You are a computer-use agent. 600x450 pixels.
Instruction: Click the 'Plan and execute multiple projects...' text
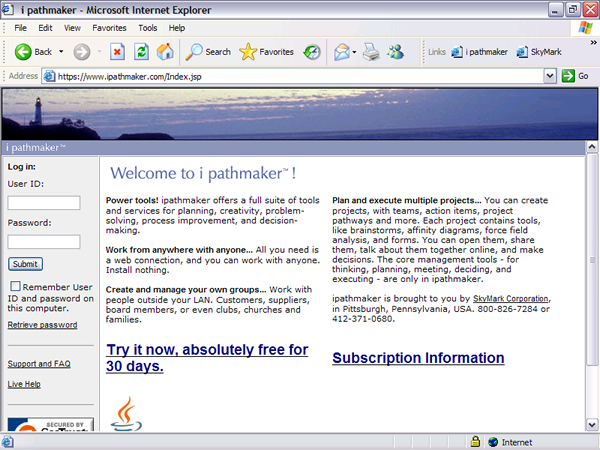pos(407,201)
